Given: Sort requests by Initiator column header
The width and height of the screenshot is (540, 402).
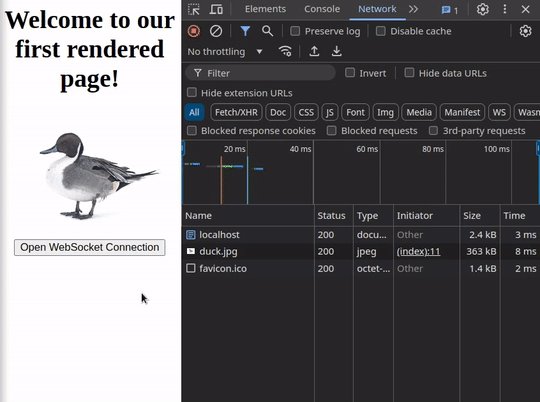Looking at the screenshot, I should (426, 216).
